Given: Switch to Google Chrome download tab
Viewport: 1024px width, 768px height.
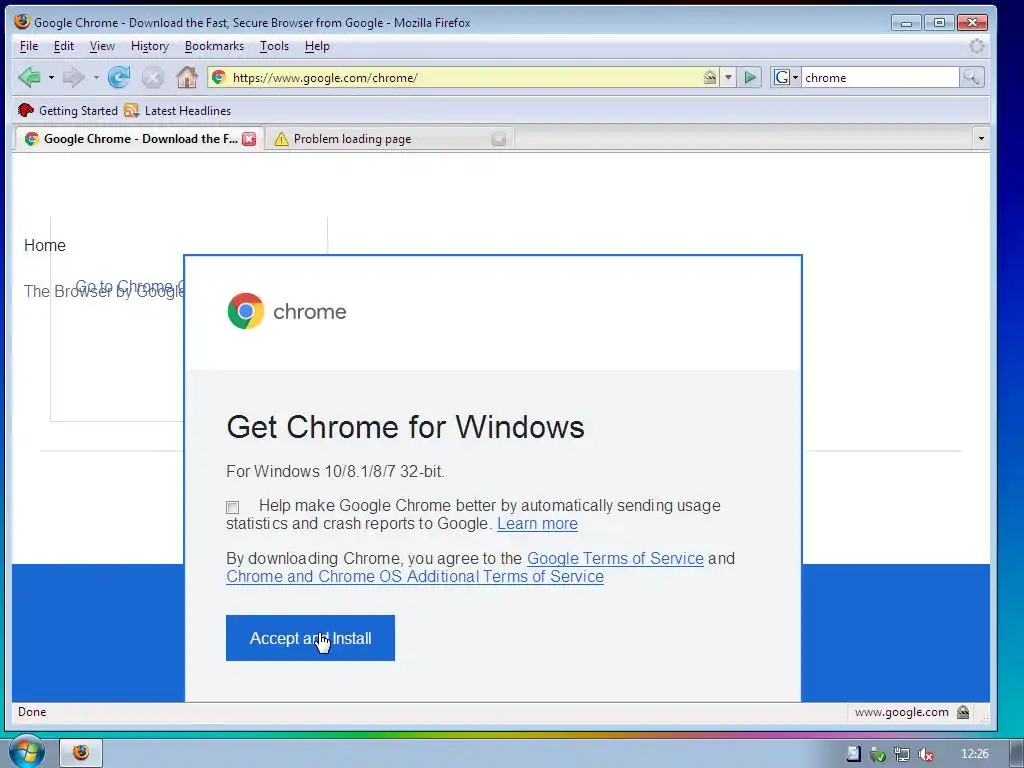Looking at the screenshot, I should (x=138, y=138).
